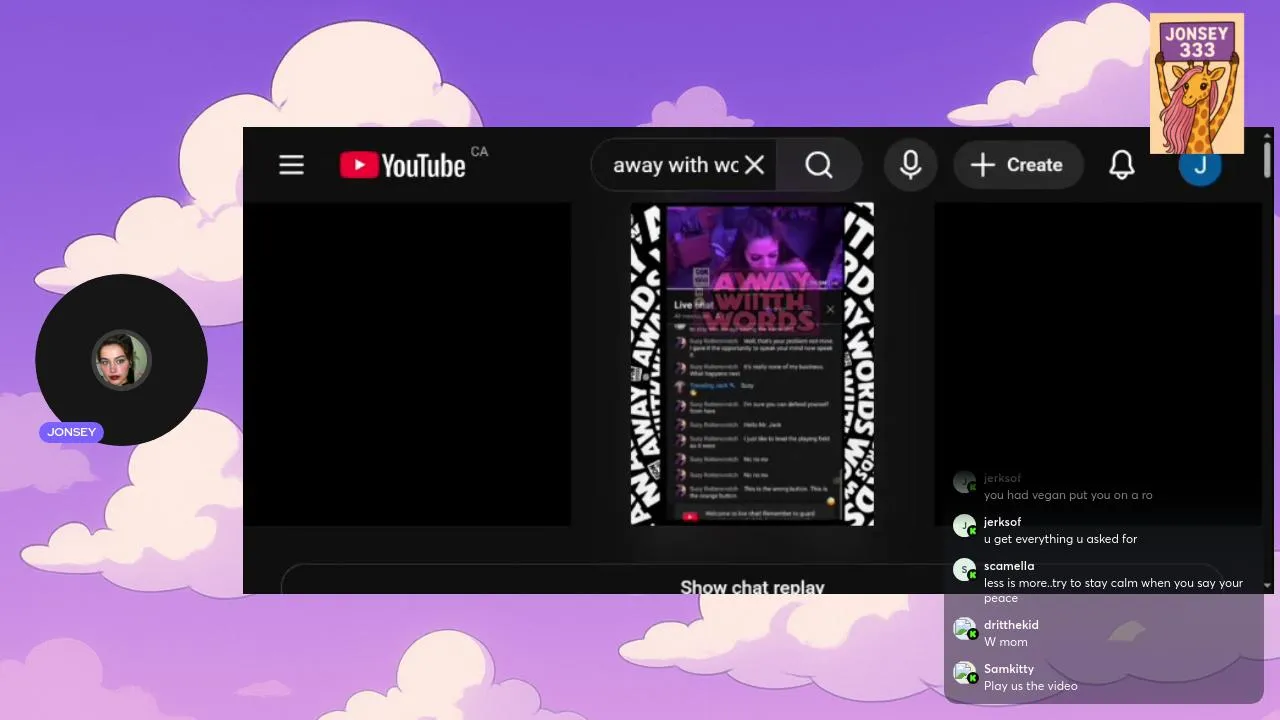Click chat username scamella
Screen dimensions: 1280x720
(1009, 566)
